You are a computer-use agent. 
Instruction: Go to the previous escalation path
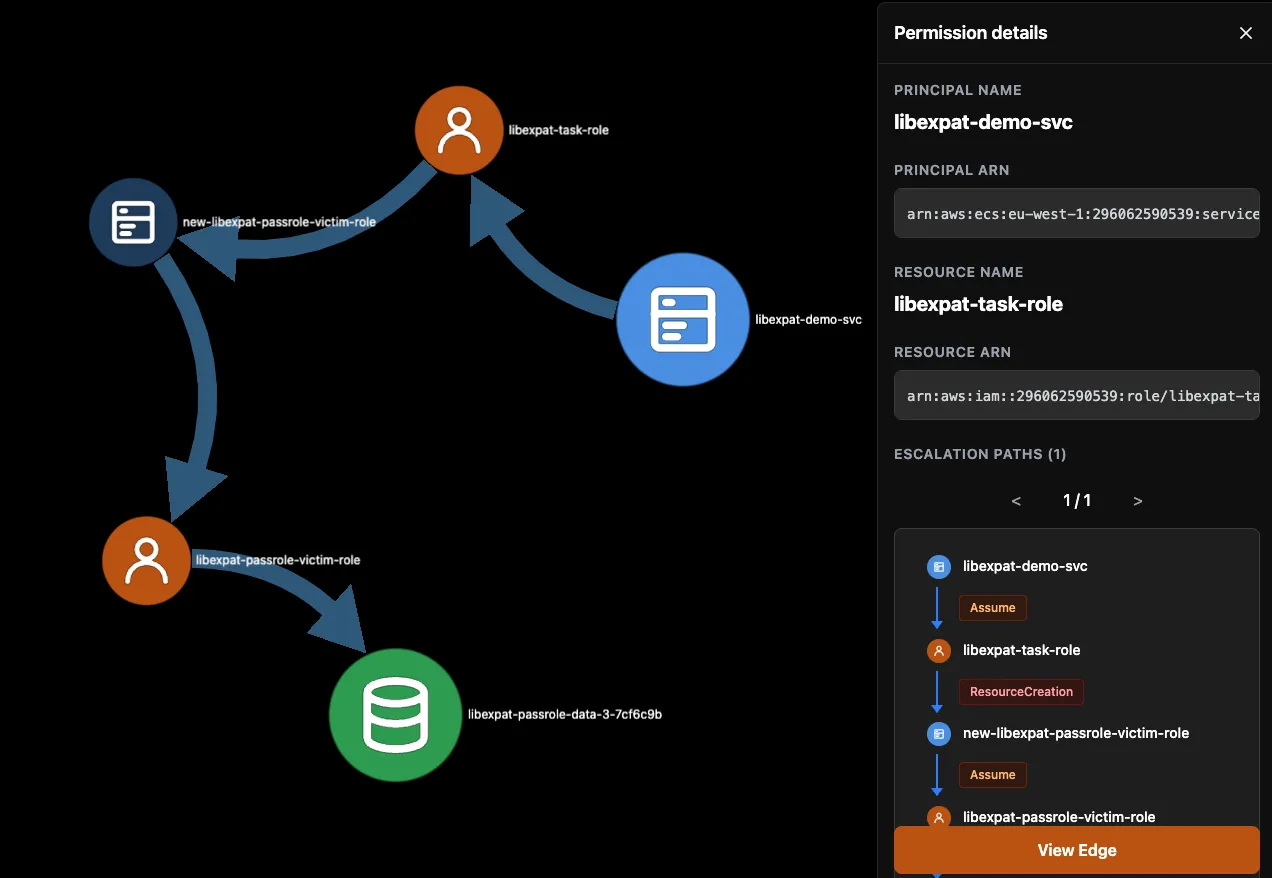(1016, 501)
